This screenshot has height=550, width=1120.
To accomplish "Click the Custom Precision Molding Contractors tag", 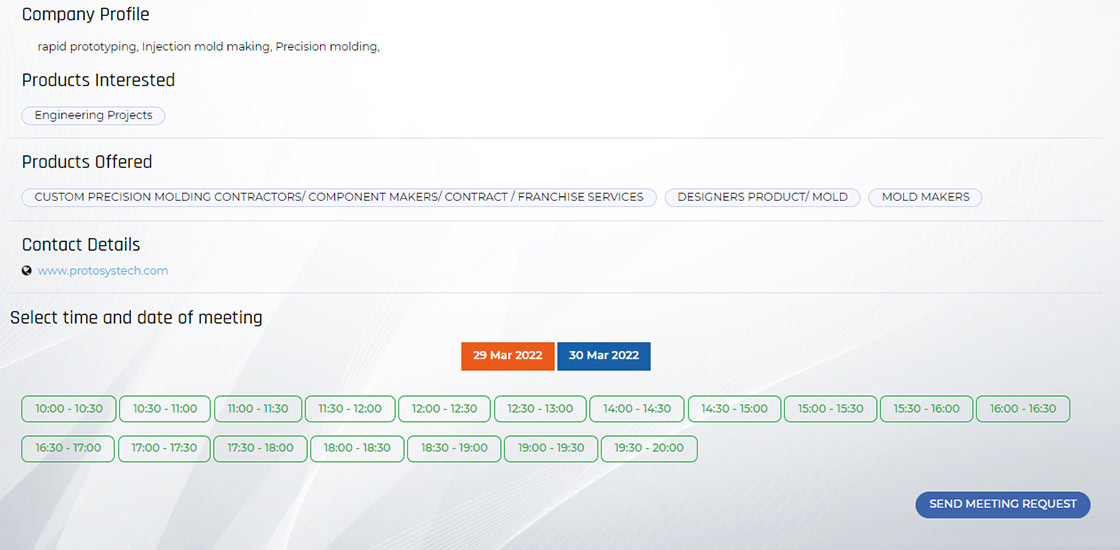I will [339, 197].
